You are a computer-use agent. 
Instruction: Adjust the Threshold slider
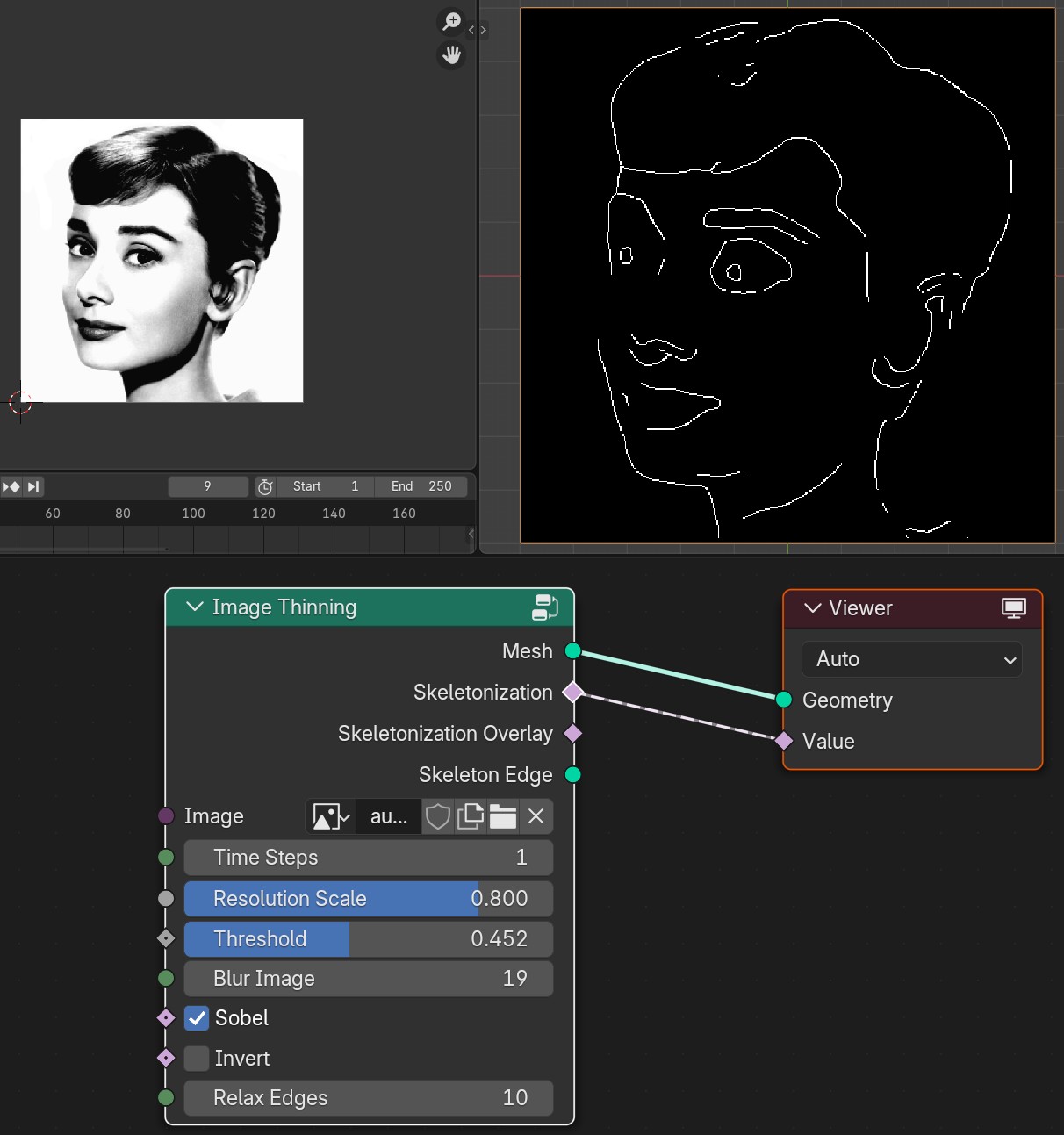(x=369, y=938)
